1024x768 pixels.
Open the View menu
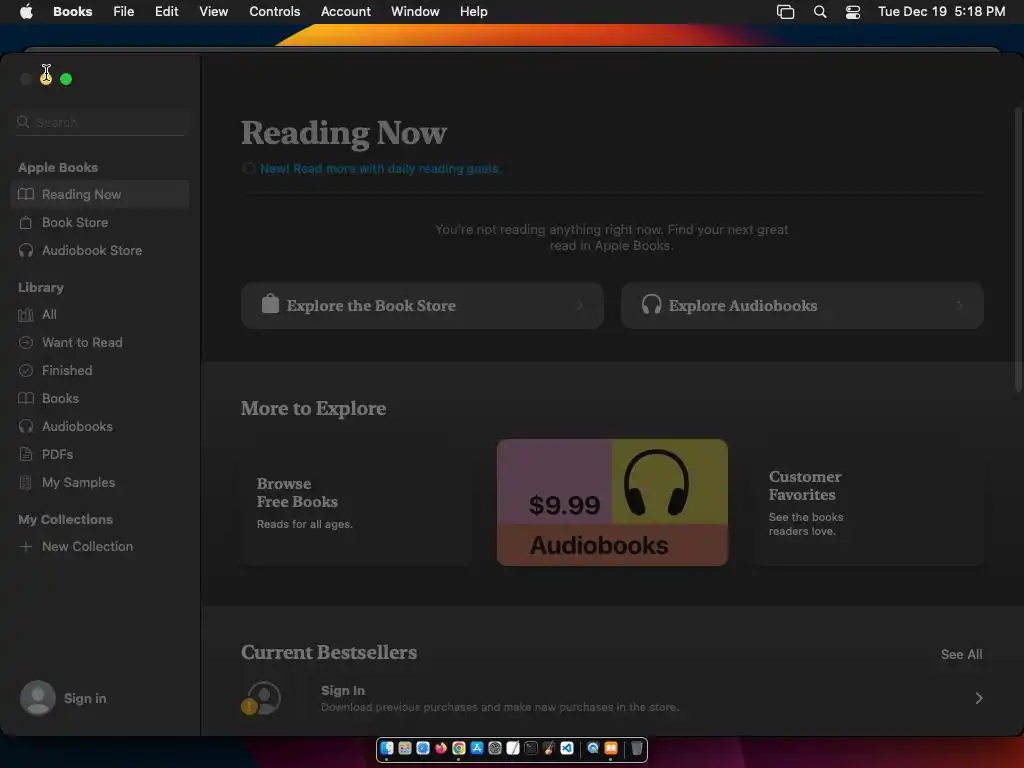214,12
